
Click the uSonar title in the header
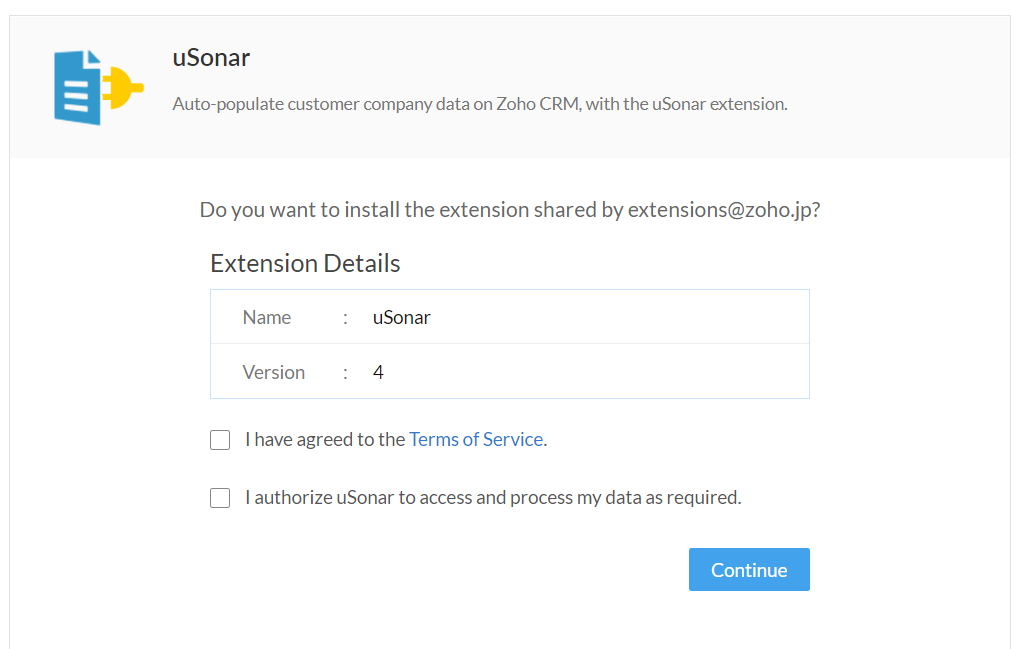pyautogui.click(x=211, y=57)
